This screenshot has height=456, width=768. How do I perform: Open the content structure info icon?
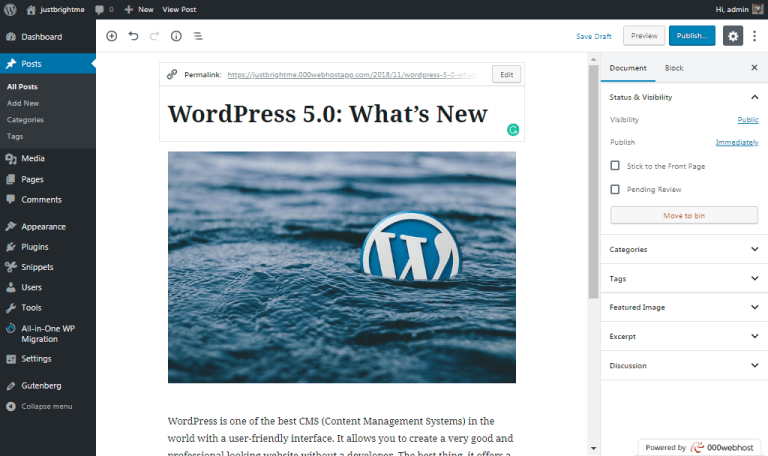click(176, 36)
